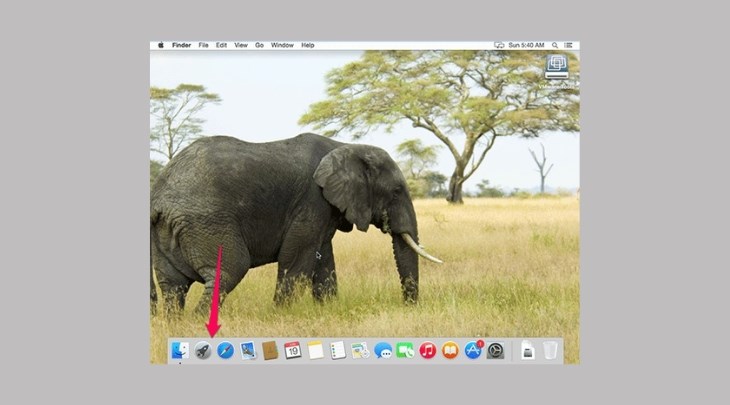Image resolution: width=730 pixels, height=405 pixels.
Task: Open Launchpad from the dock
Action: tap(203, 351)
